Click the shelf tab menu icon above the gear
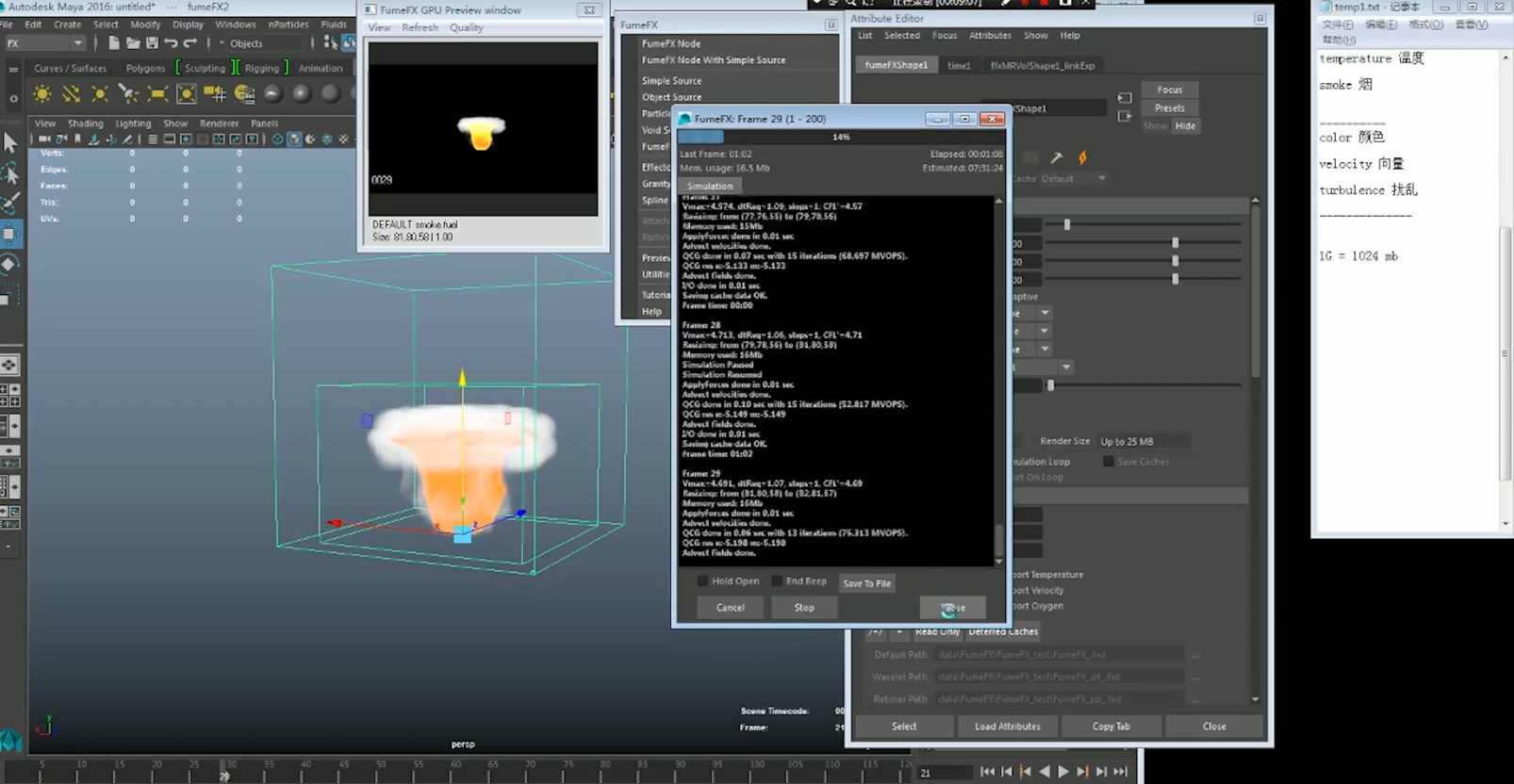 (x=13, y=69)
